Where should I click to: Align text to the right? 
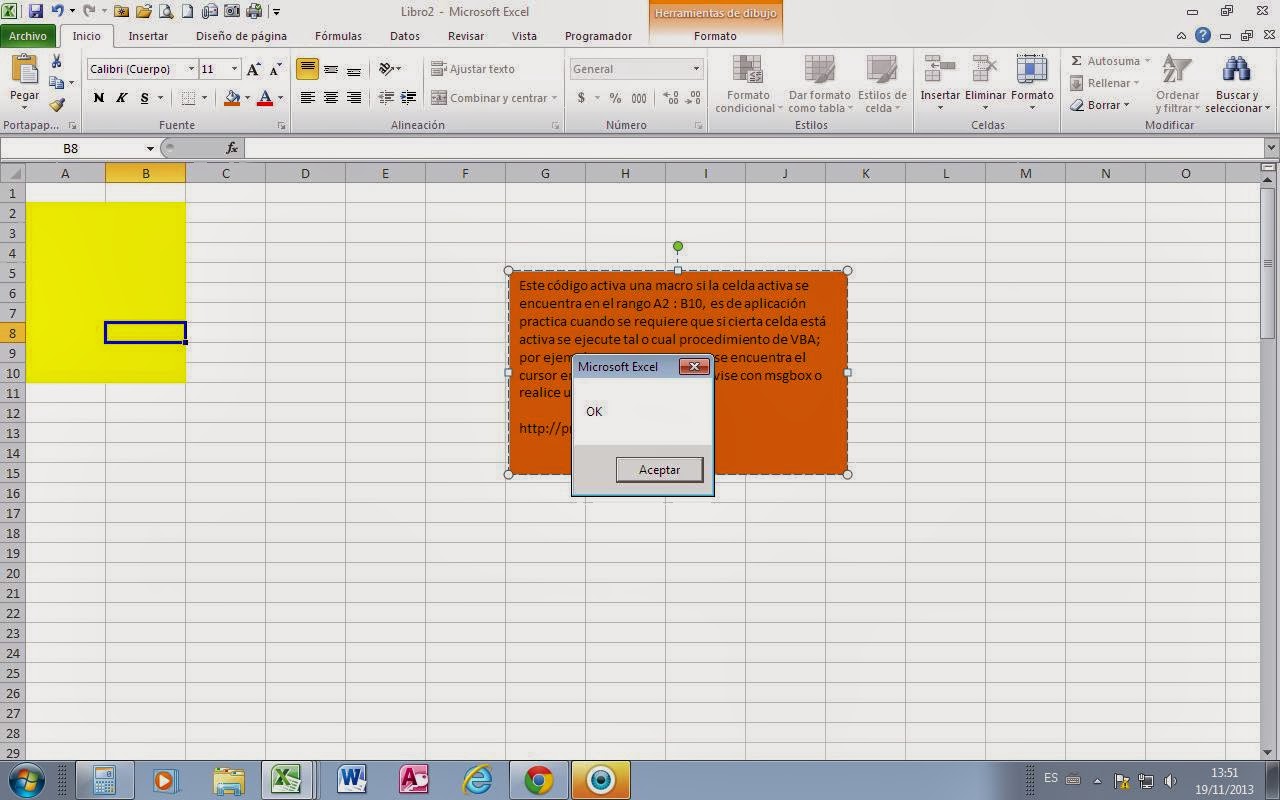354,98
